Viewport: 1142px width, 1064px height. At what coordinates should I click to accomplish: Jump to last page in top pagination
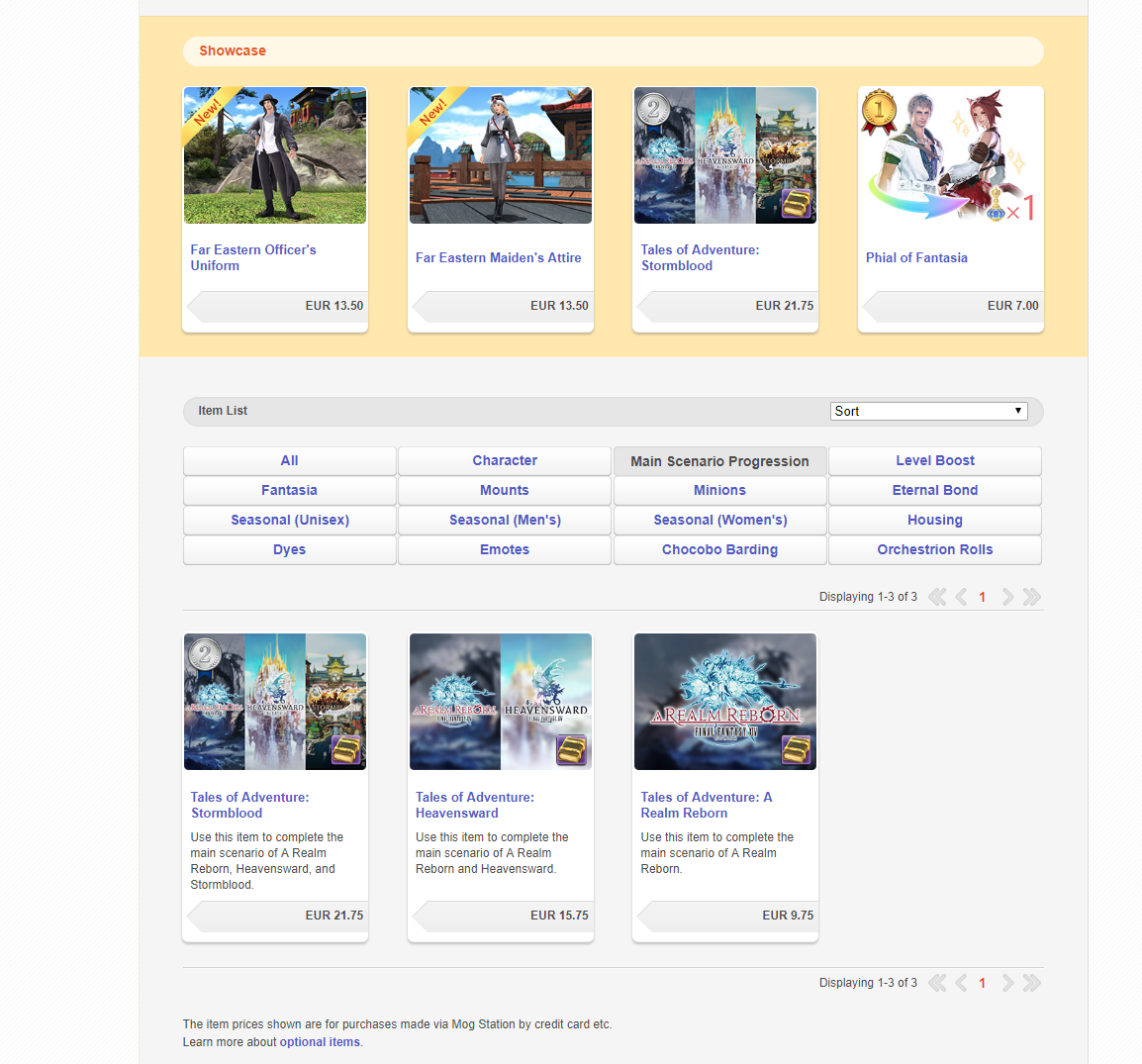1031,597
